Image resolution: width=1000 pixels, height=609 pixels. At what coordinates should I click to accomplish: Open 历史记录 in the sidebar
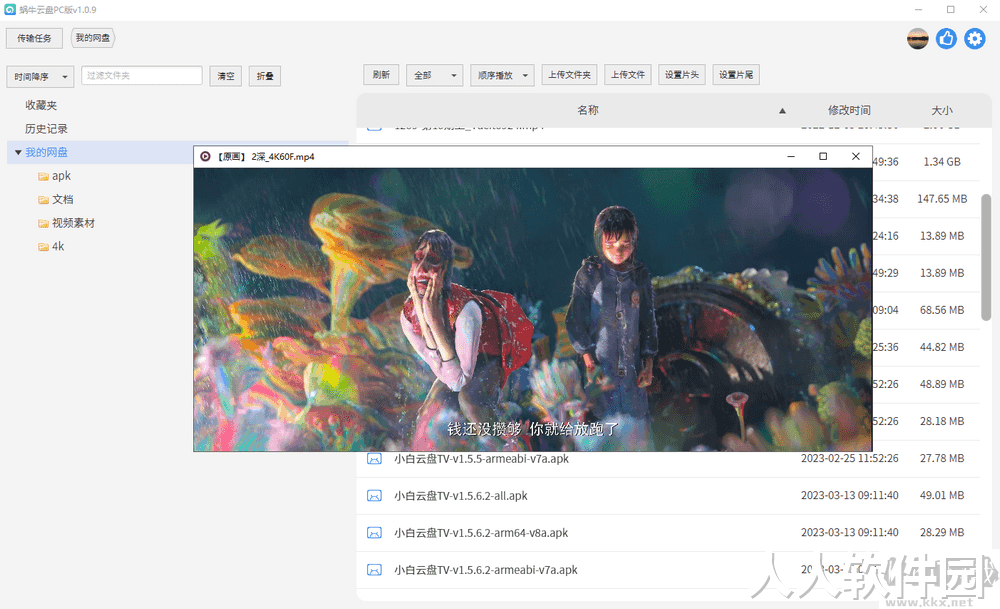click(x=46, y=129)
